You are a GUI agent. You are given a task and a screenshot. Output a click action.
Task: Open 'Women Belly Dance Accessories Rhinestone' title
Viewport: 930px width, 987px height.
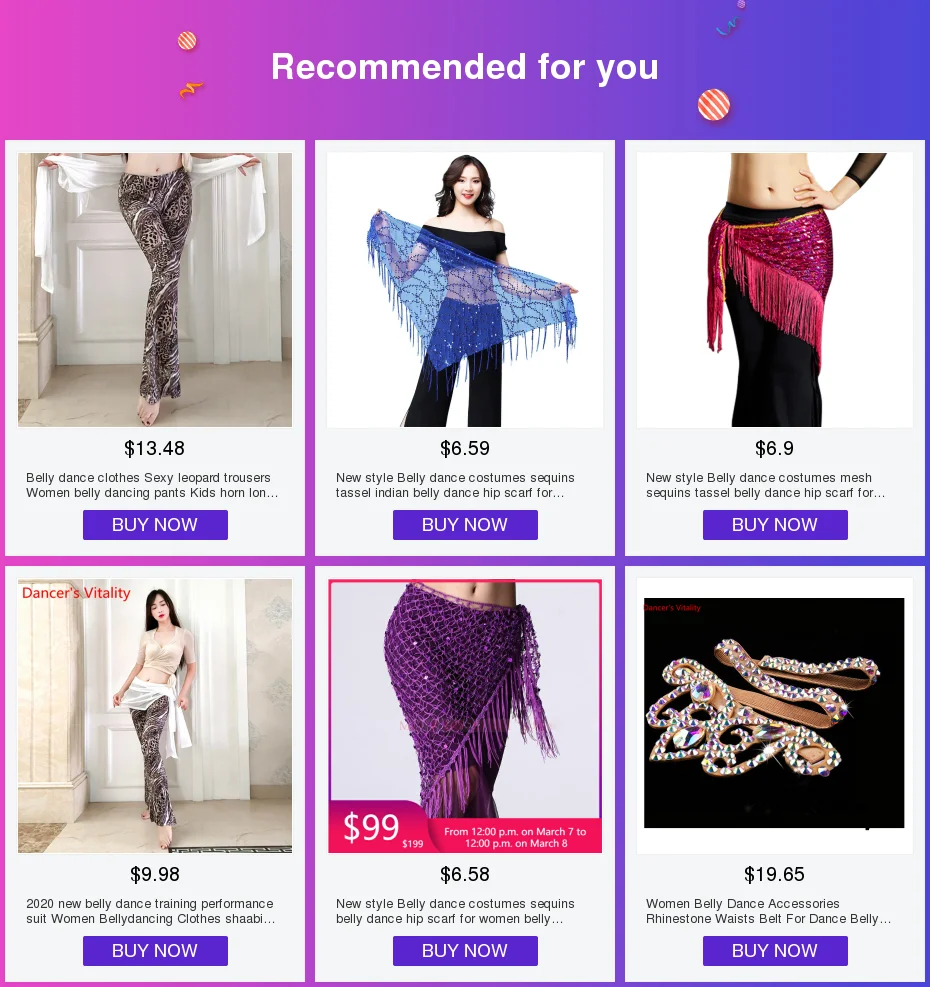pos(768,911)
